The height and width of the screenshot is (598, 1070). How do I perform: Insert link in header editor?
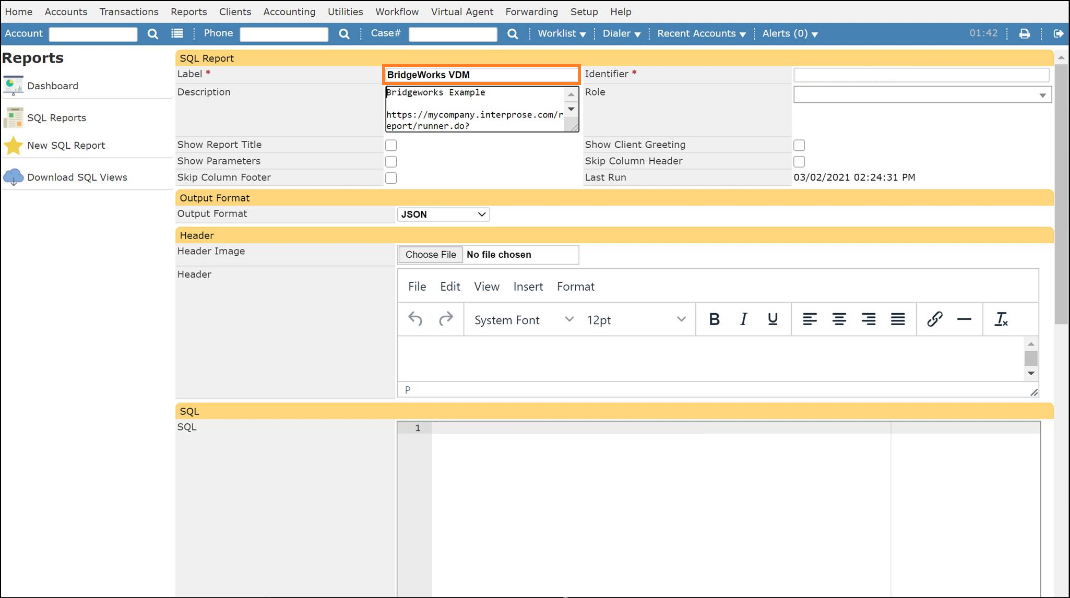[x=934, y=319]
